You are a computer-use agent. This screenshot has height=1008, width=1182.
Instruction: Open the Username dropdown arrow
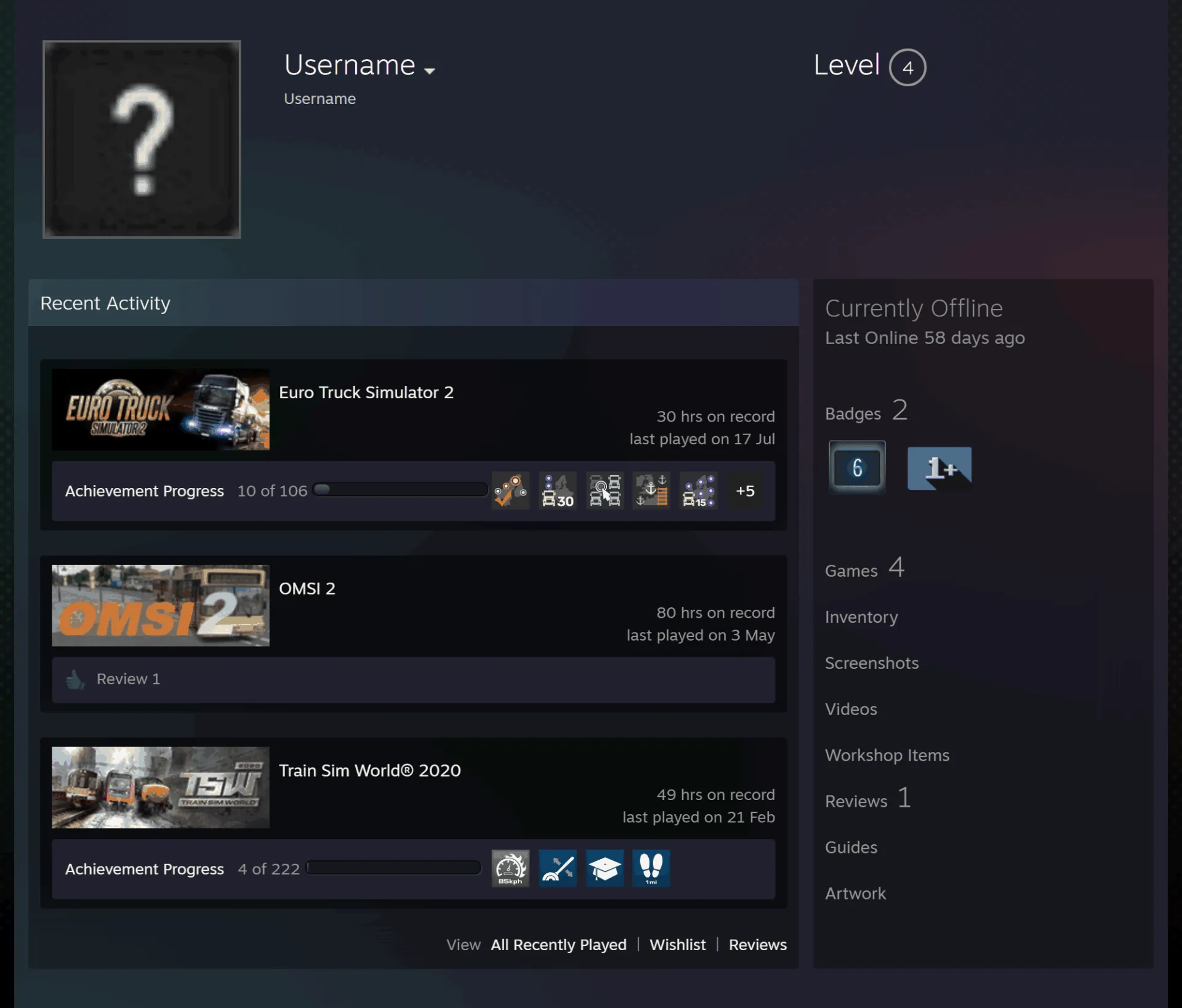(430, 71)
